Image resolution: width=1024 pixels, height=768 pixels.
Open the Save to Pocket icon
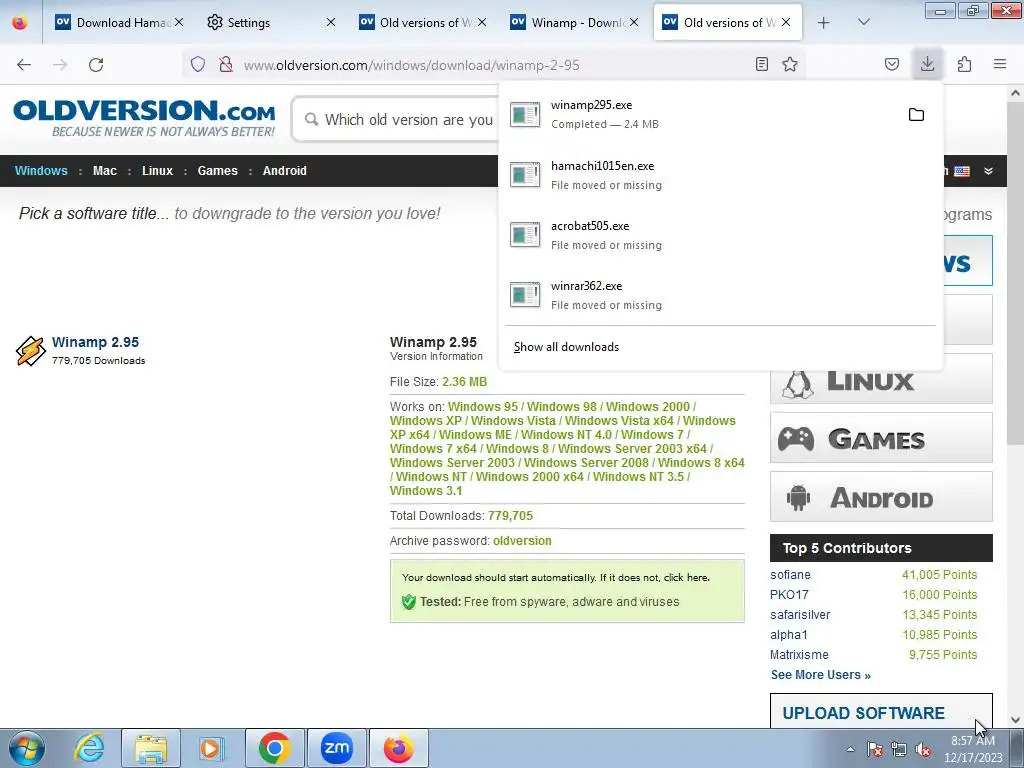tap(892, 65)
